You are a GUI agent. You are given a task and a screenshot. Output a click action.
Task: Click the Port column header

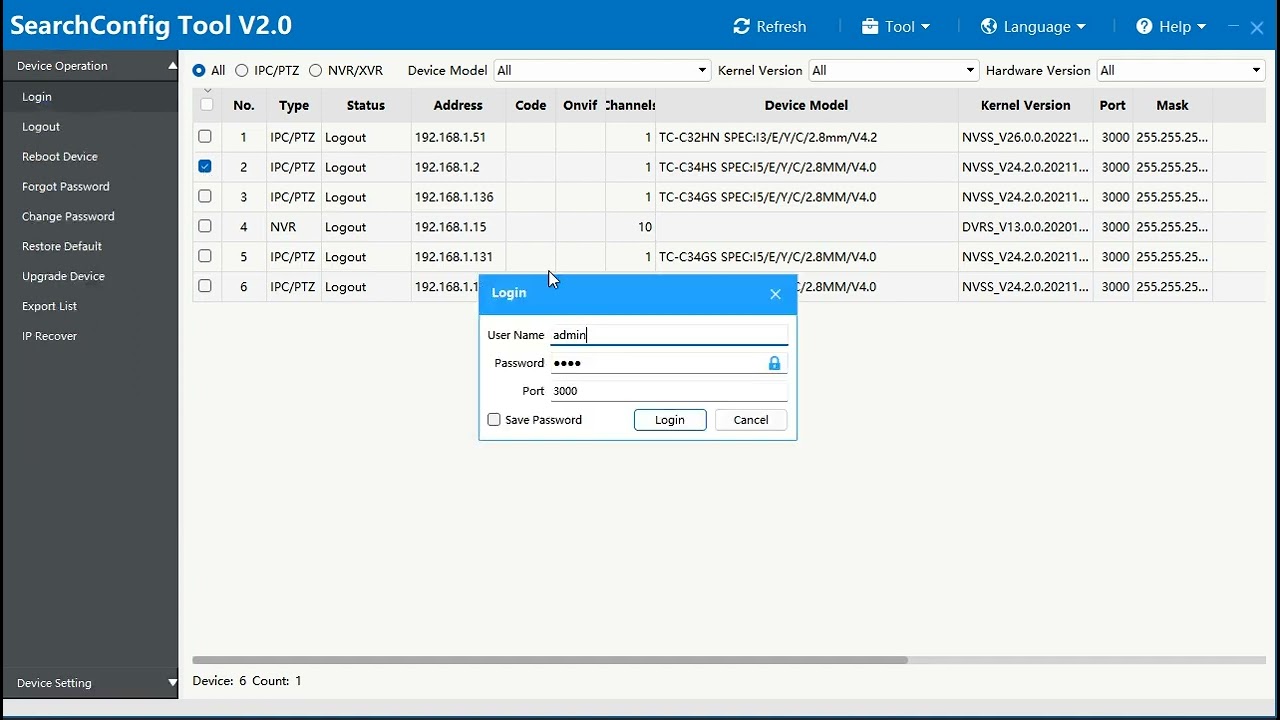pos(1112,105)
